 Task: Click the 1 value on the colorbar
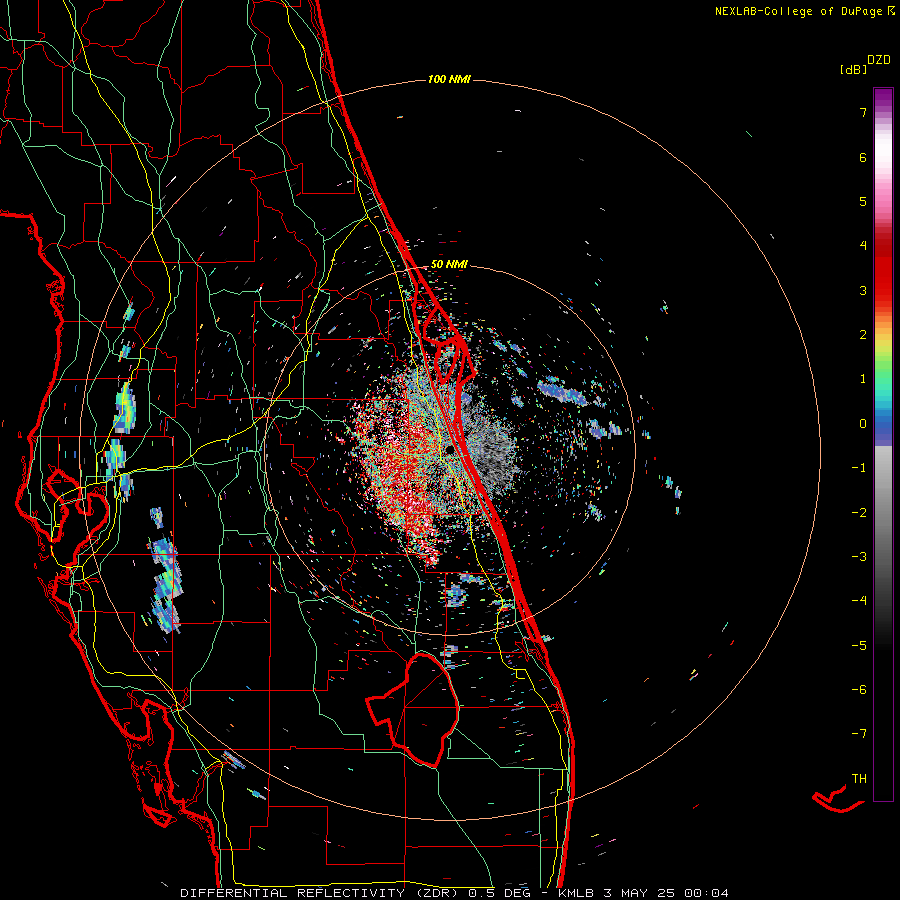tap(863, 379)
